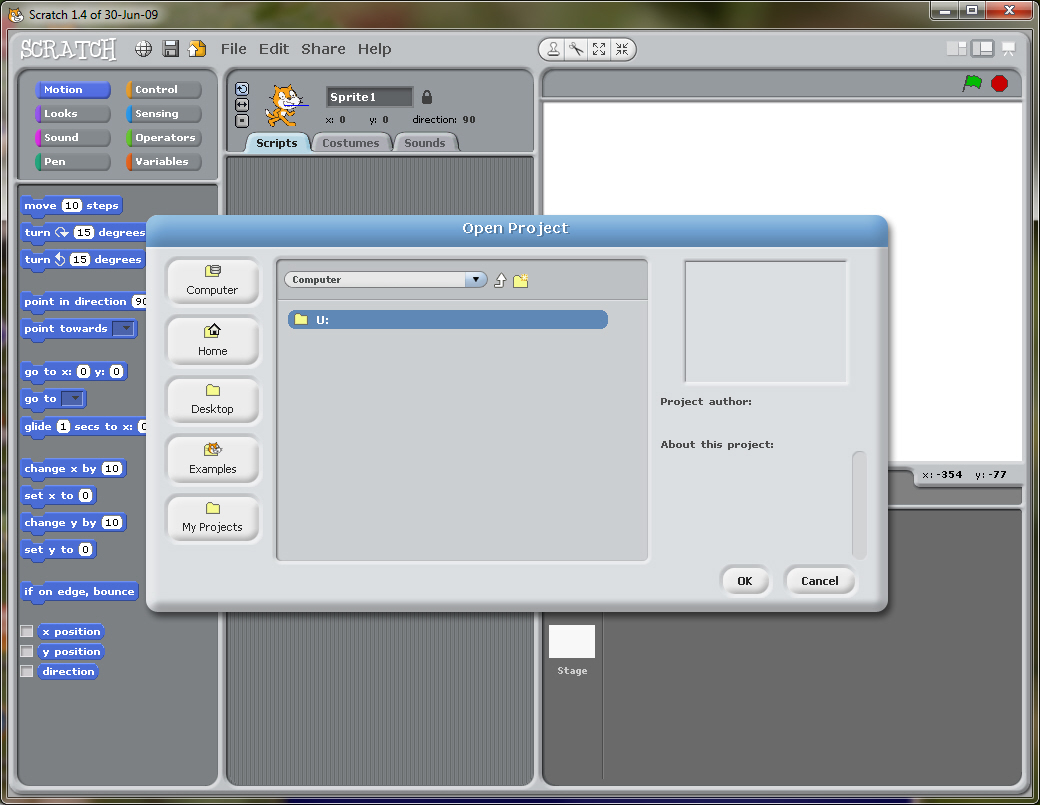Check the x position reporter checkbox
1040x805 pixels.
tap(27, 631)
